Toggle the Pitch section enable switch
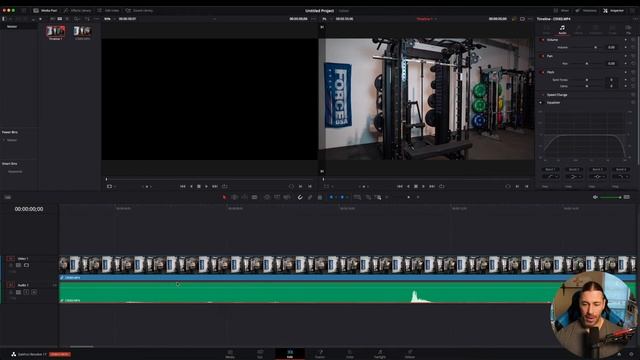 click(542, 72)
